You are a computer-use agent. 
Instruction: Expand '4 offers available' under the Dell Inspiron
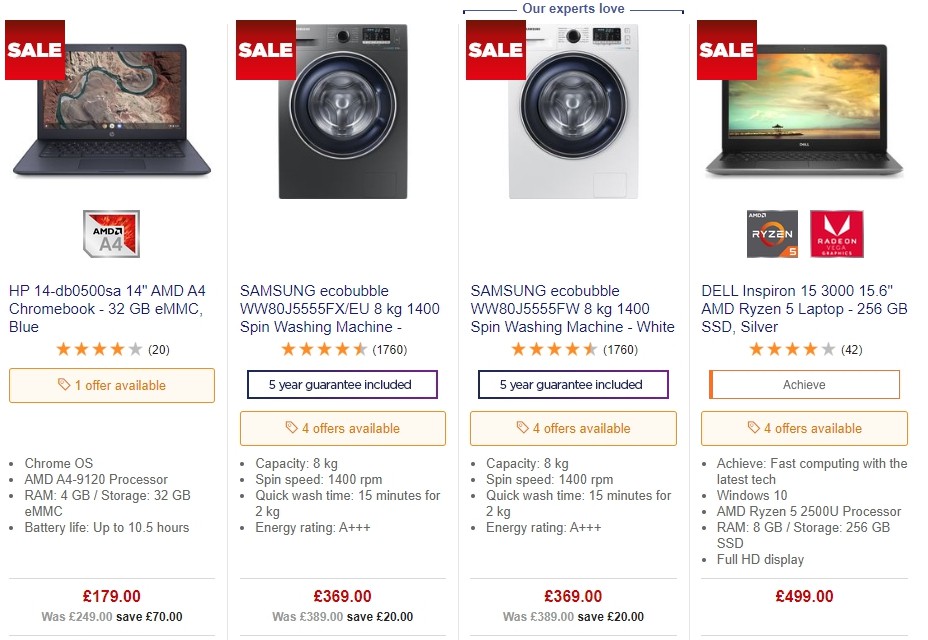[804, 428]
